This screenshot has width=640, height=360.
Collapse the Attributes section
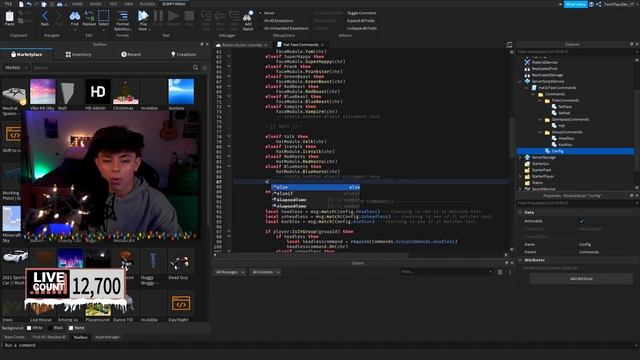pos(520,260)
